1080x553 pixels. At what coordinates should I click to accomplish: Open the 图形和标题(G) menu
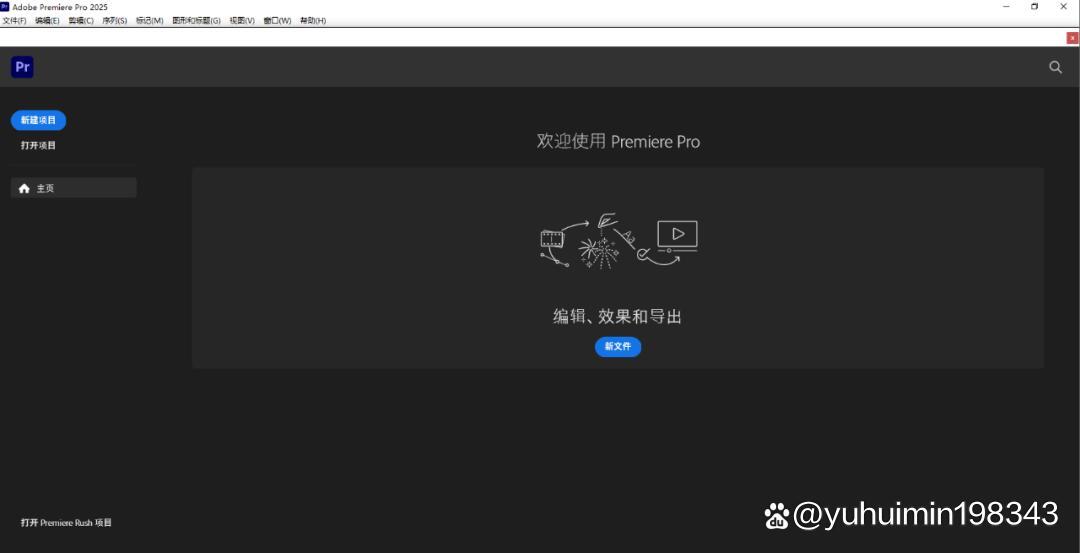tap(196, 21)
